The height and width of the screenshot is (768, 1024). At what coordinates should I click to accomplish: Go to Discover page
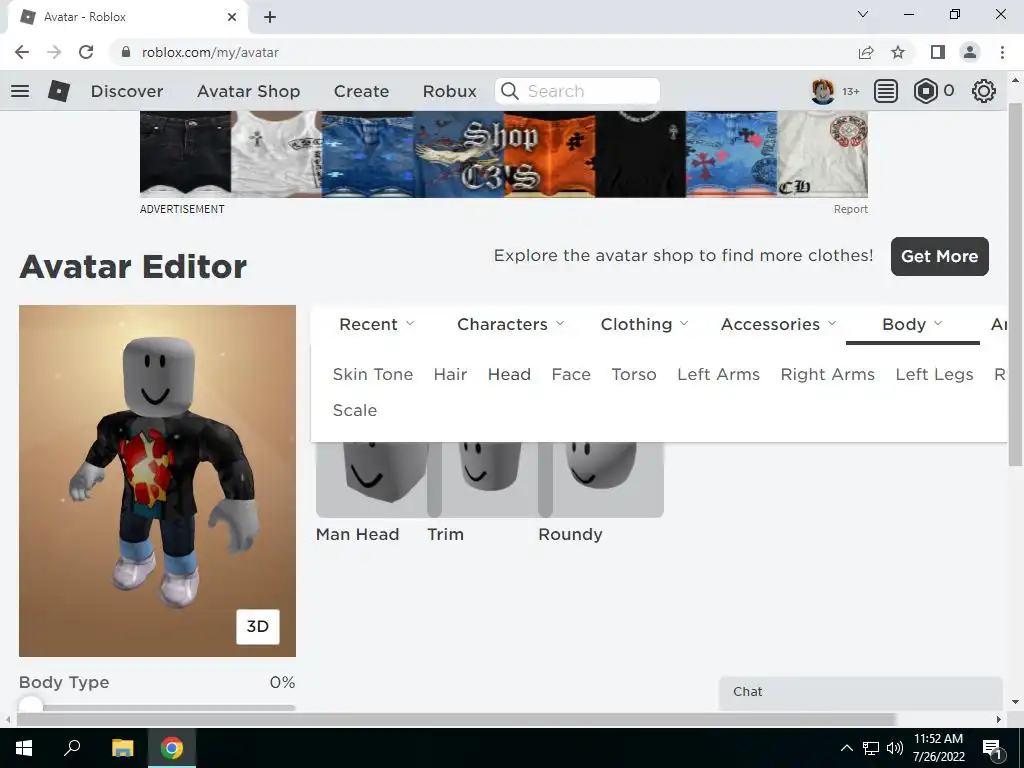coord(127,91)
